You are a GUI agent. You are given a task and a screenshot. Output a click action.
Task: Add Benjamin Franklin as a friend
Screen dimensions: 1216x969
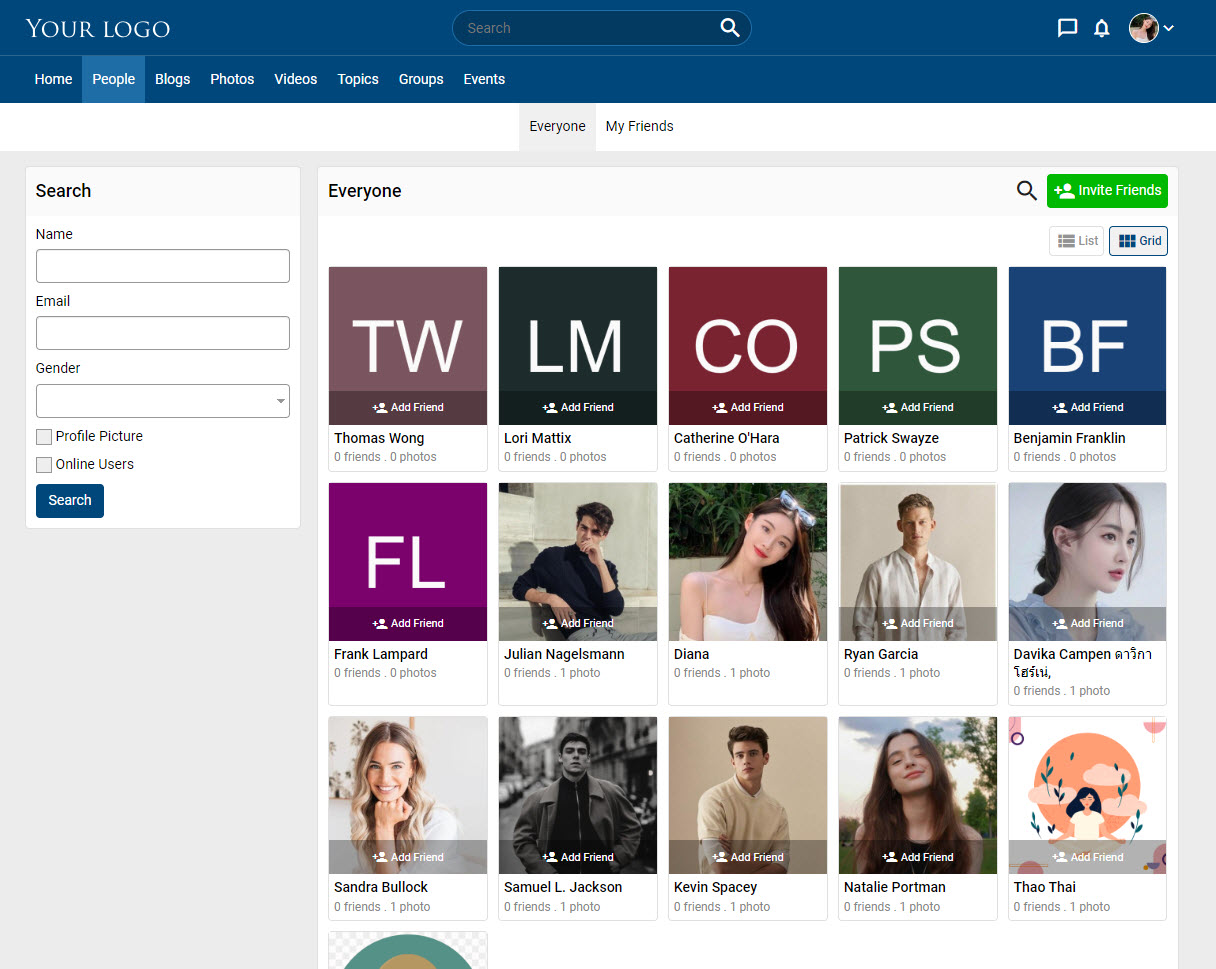click(1088, 407)
